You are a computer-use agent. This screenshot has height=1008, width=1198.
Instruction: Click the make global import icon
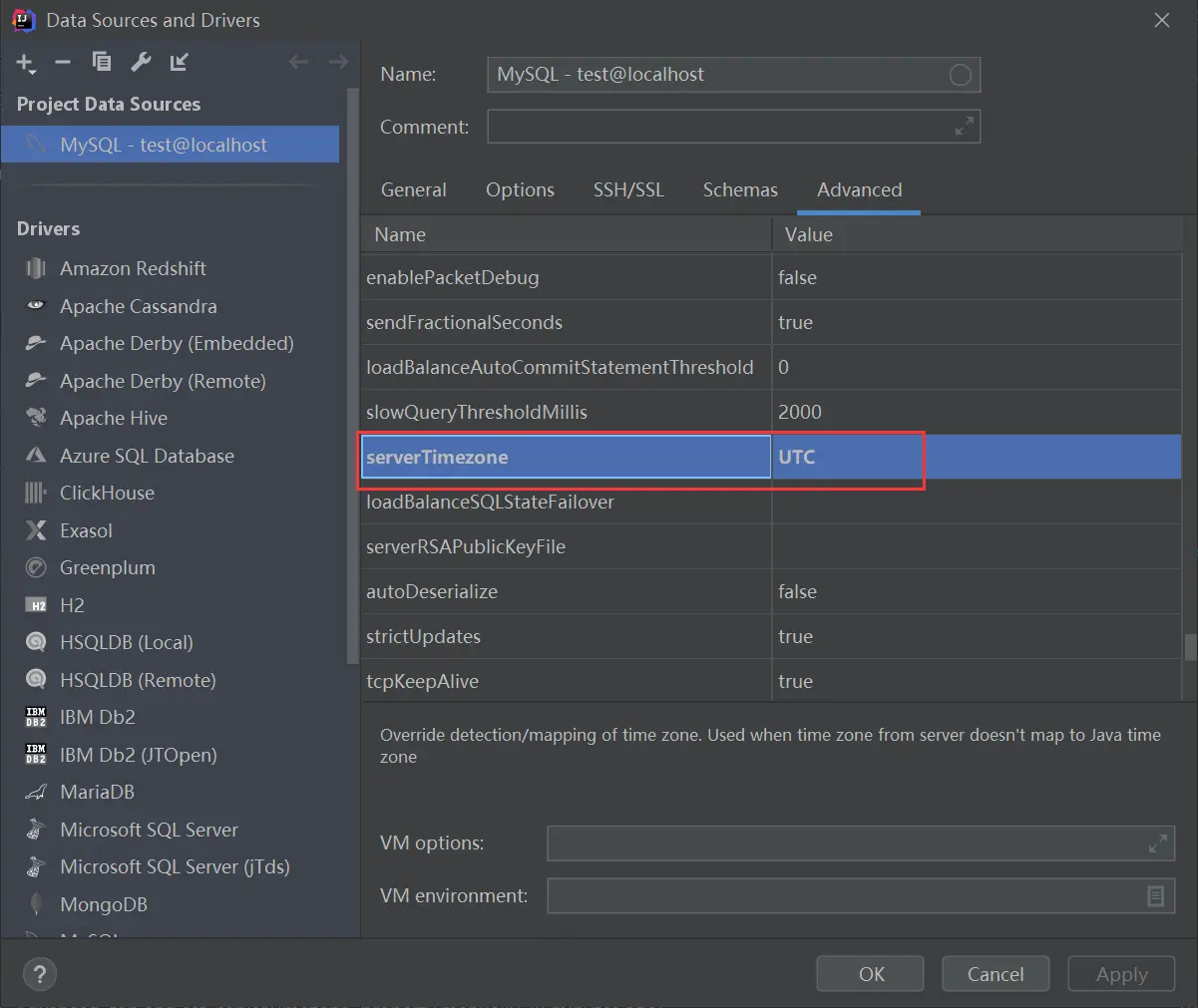click(180, 62)
